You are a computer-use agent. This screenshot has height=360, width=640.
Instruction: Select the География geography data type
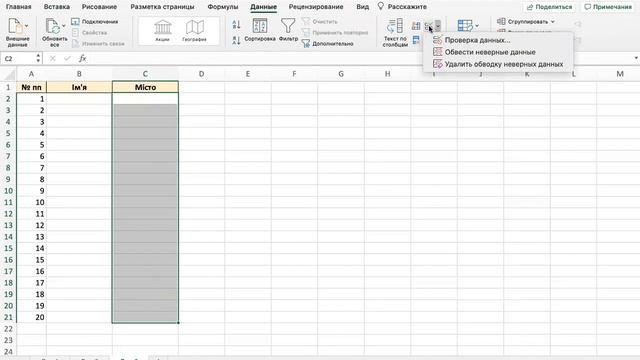[x=194, y=31]
